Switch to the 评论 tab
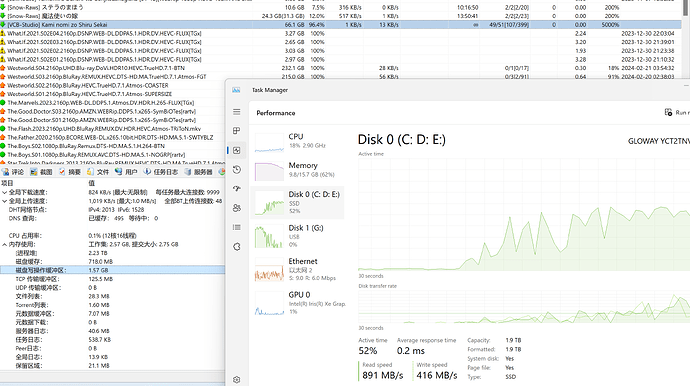Viewport: 690px width, 386px height. pos(13,172)
